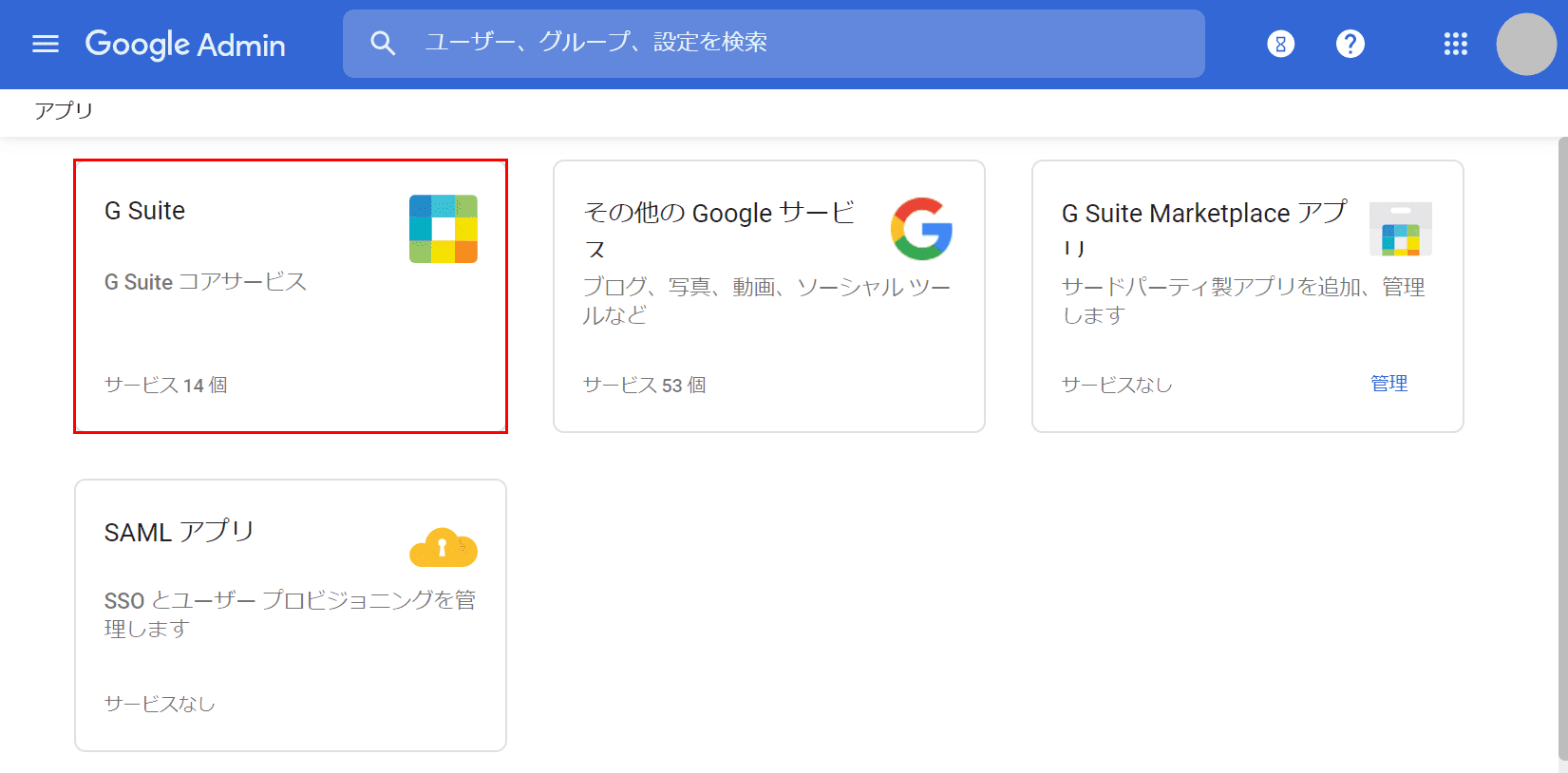Click the ブログ、写真、動画 description text

(766, 300)
